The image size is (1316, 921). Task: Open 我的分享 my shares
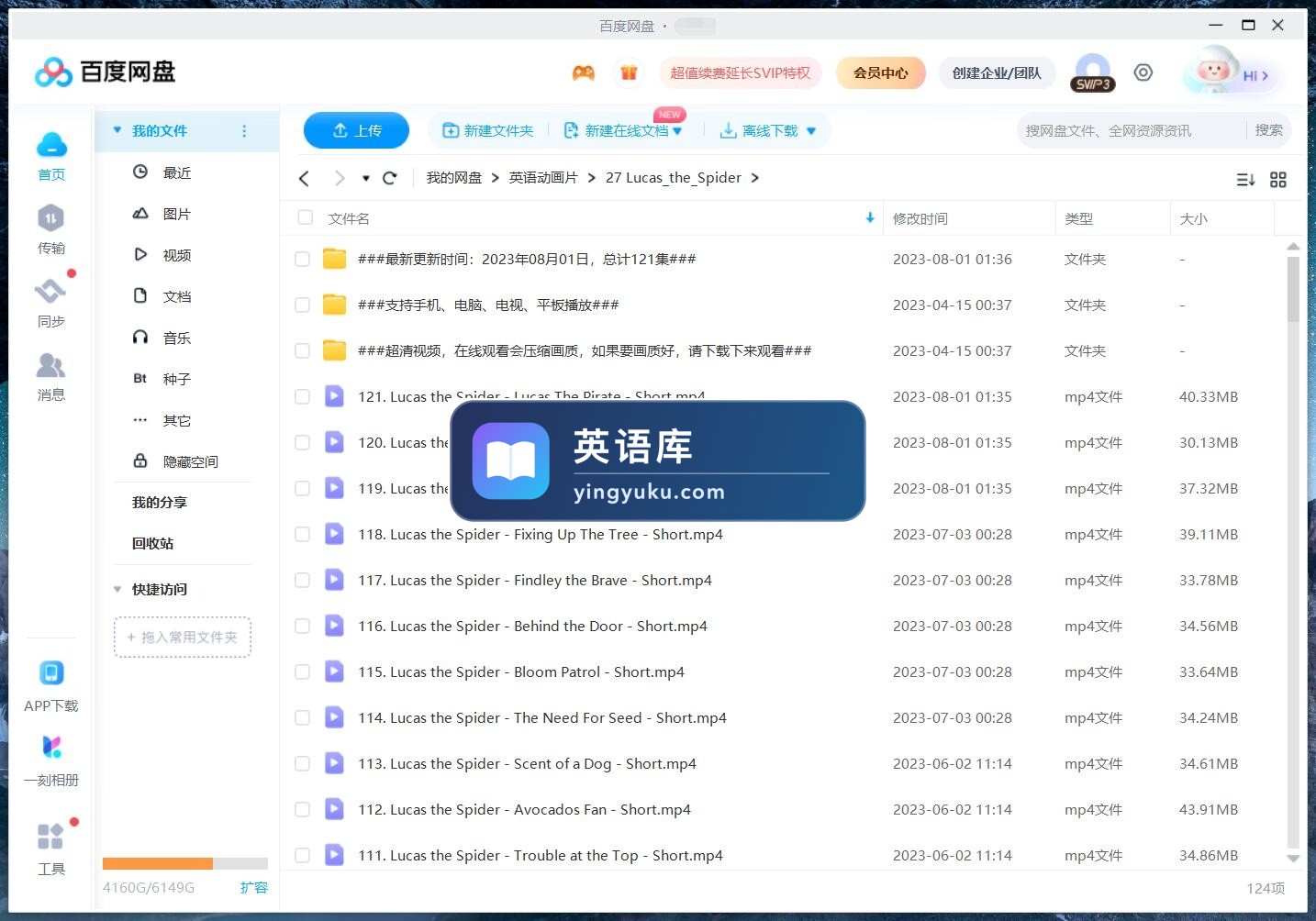click(160, 502)
